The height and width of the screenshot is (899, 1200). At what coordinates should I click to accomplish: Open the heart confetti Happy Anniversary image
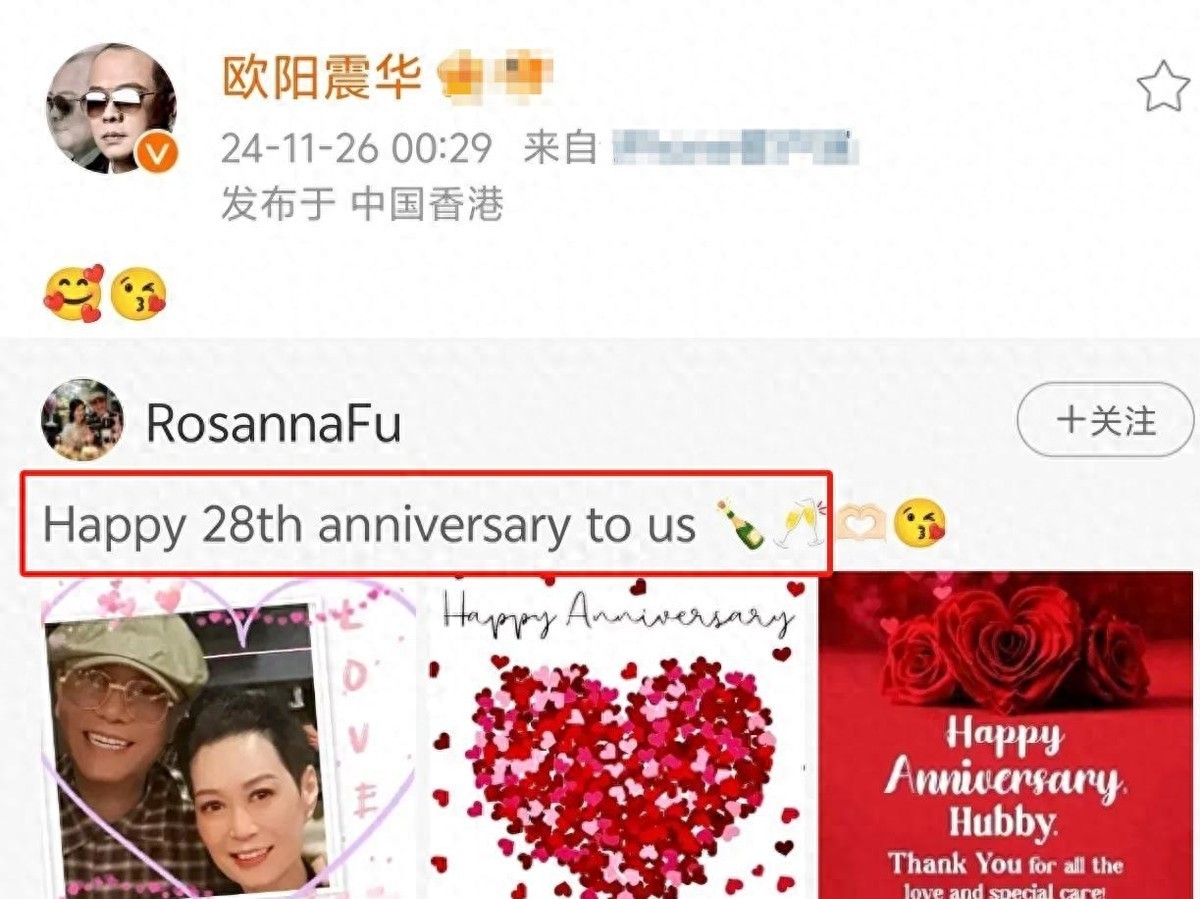coord(617,738)
